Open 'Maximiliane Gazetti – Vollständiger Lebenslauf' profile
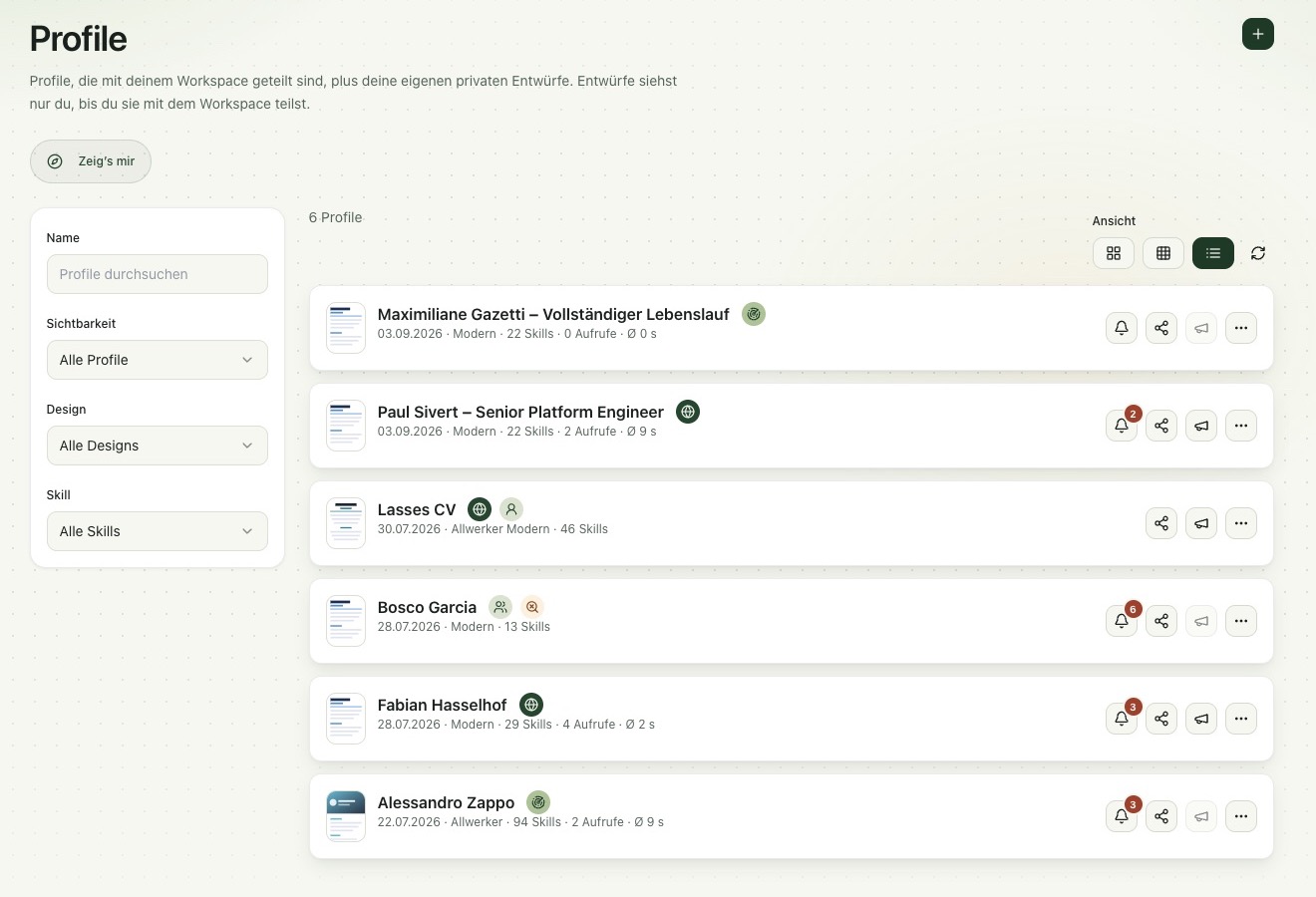Image resolution: width=1316 pixels, height=897 pixels. point(553,314)
